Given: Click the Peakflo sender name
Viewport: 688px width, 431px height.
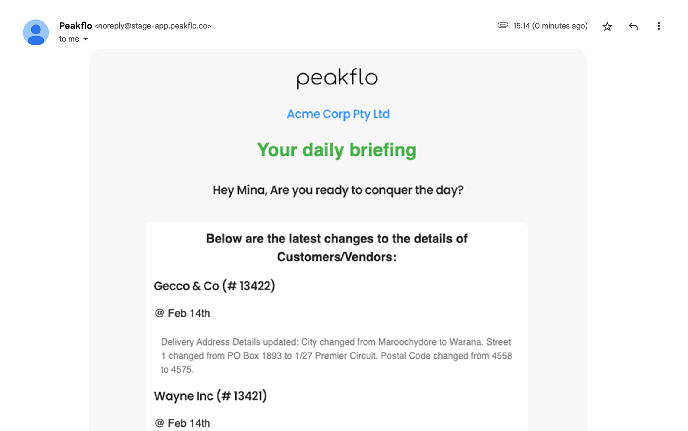Looking at the screenshot, I should (75, 26).
